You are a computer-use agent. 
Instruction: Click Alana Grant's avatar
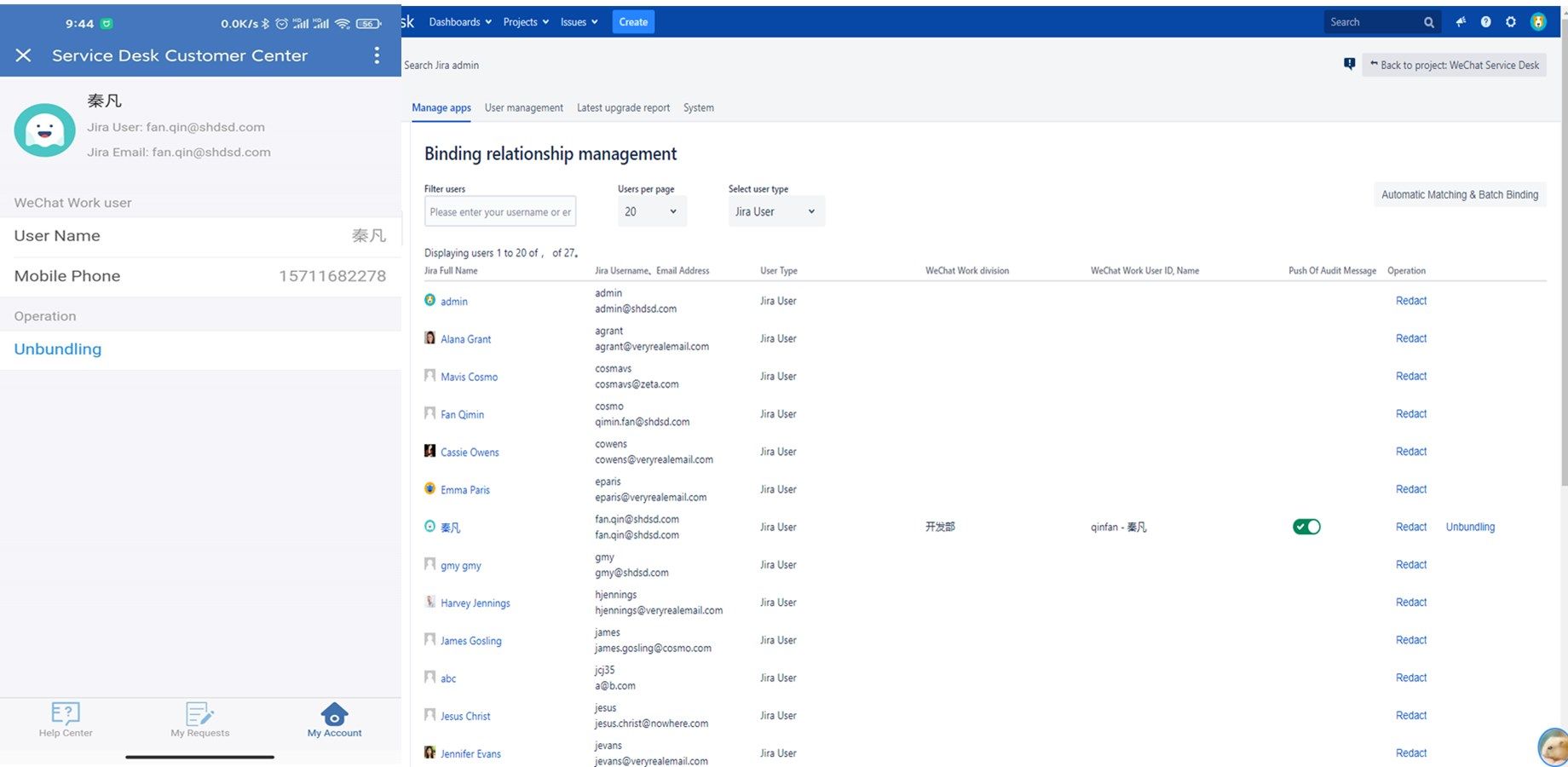[429, 337]
